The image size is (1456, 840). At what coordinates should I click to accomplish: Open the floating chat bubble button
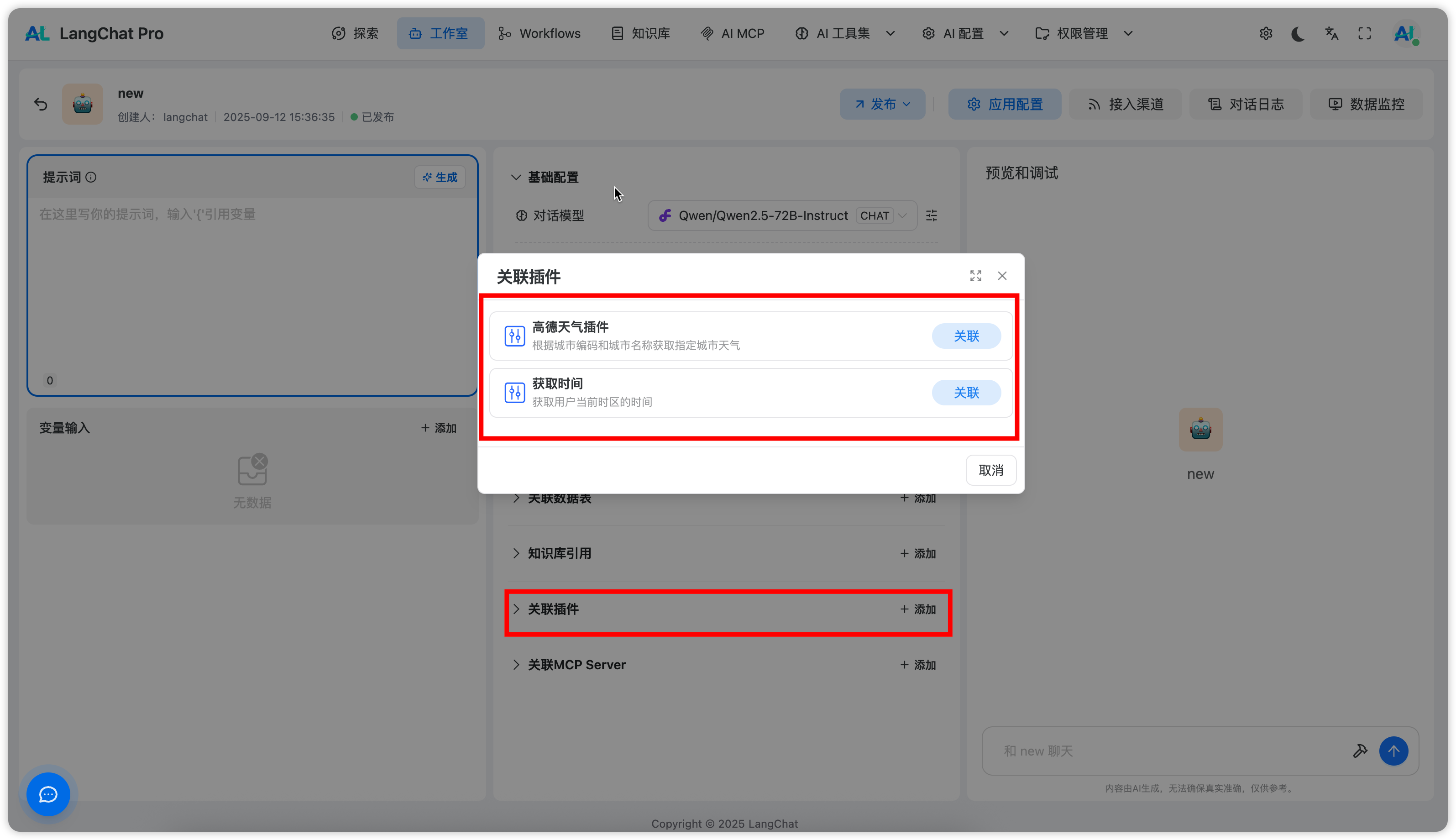coord(48,794)
